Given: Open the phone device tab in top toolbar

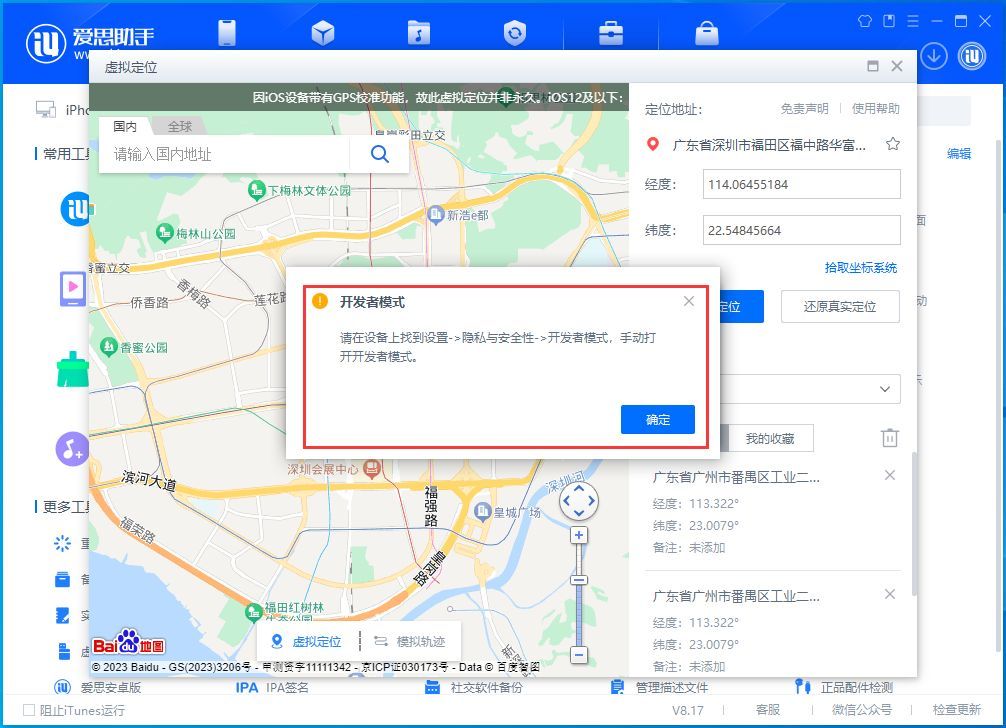Looking at the screenshot, I should (x=227, y=32).
